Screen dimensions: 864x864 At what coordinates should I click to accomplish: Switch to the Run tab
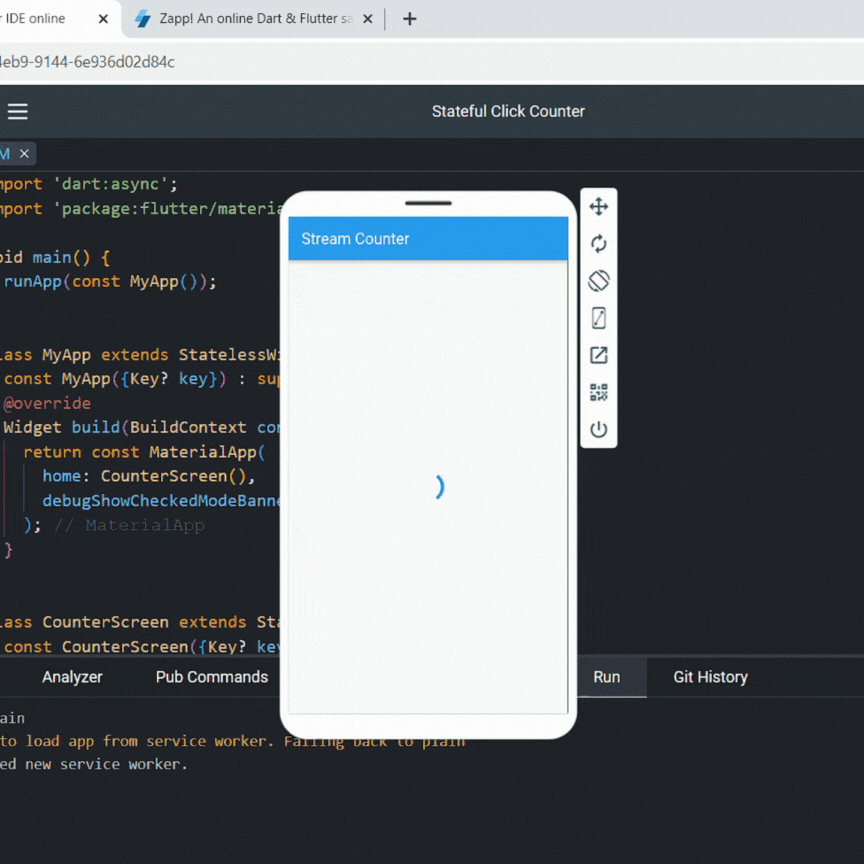606,677
